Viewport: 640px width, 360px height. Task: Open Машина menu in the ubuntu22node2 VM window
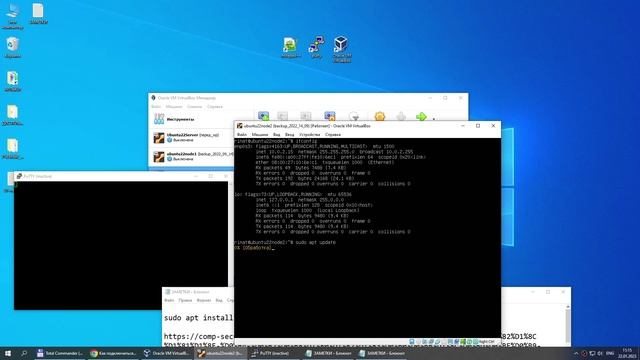(260, 134)
